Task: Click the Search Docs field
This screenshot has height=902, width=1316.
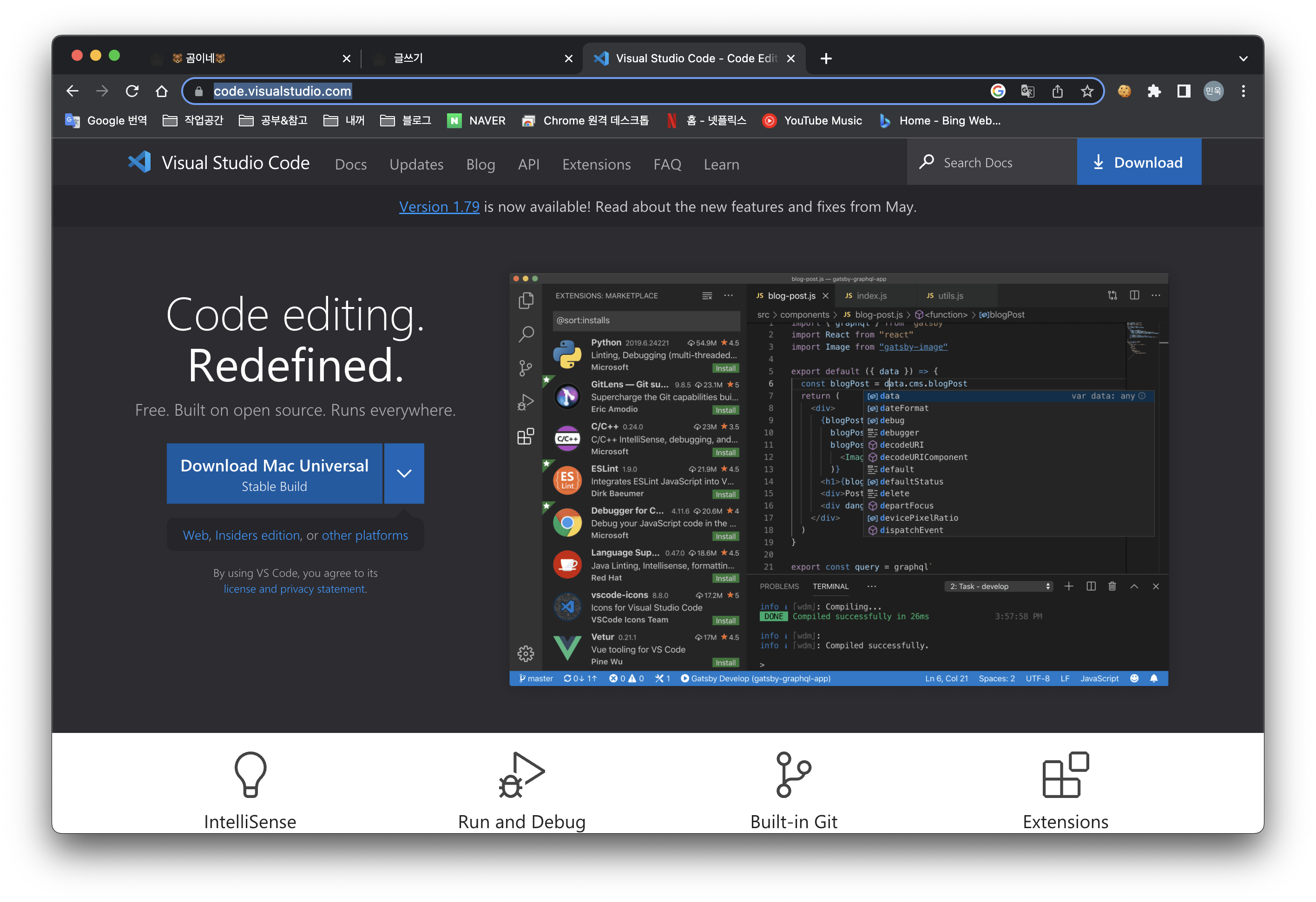Action: (x=991, y=163)
